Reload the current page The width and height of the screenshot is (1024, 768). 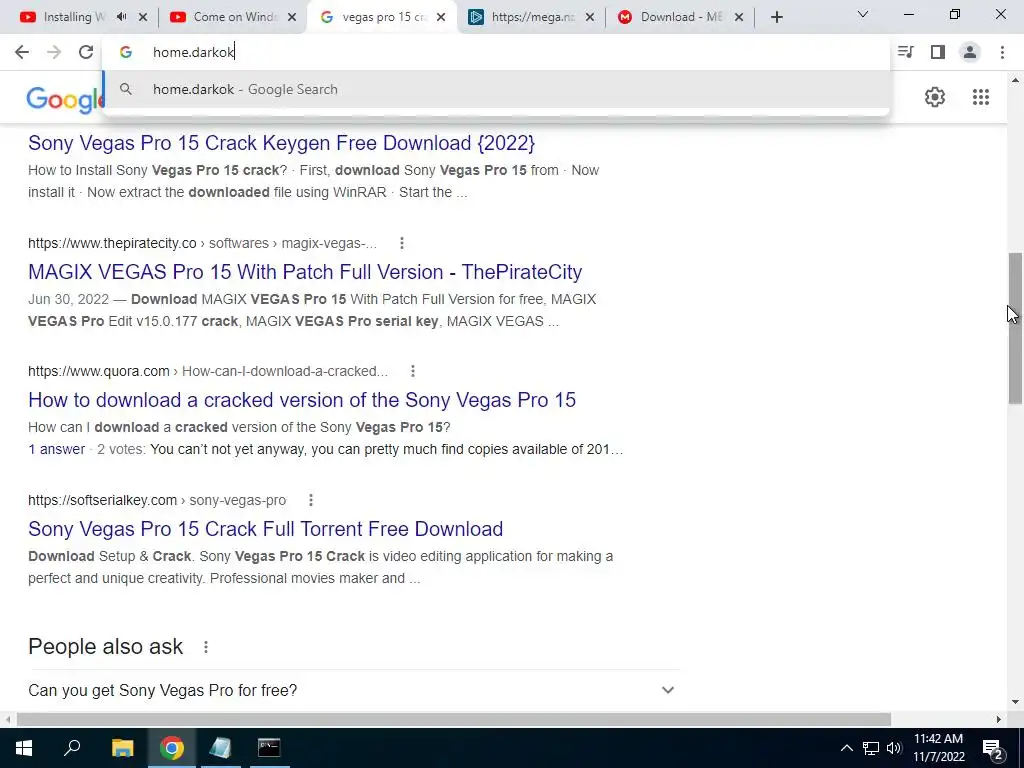coord(86,52)
